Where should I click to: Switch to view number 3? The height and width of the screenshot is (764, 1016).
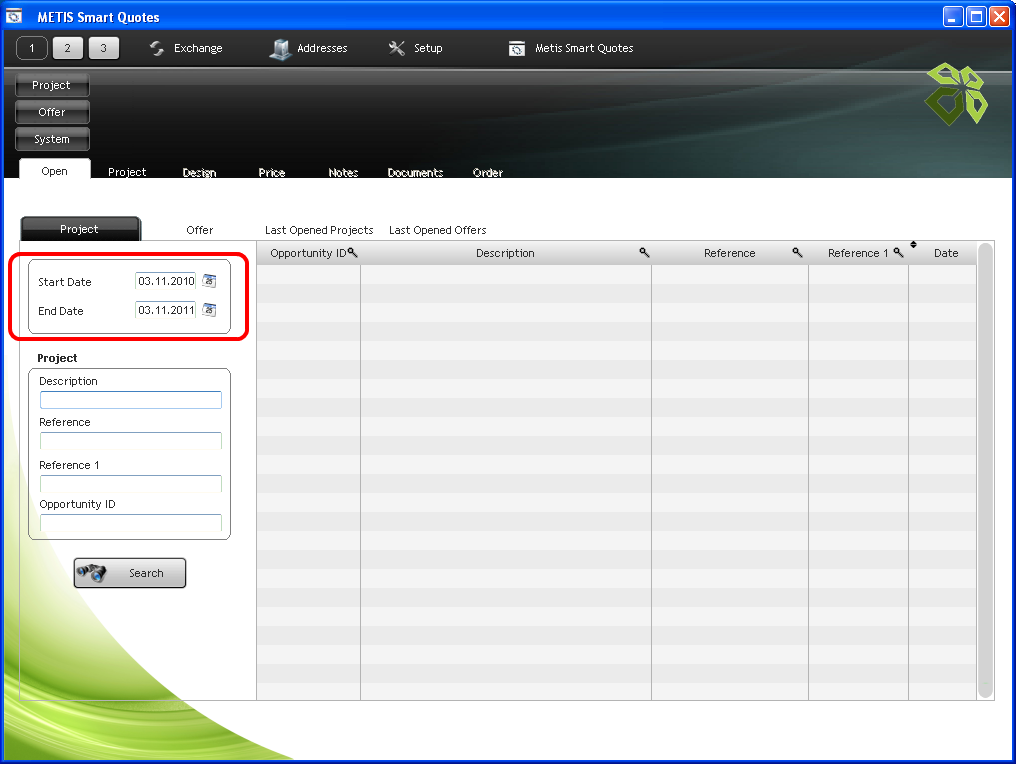point(103,48)
